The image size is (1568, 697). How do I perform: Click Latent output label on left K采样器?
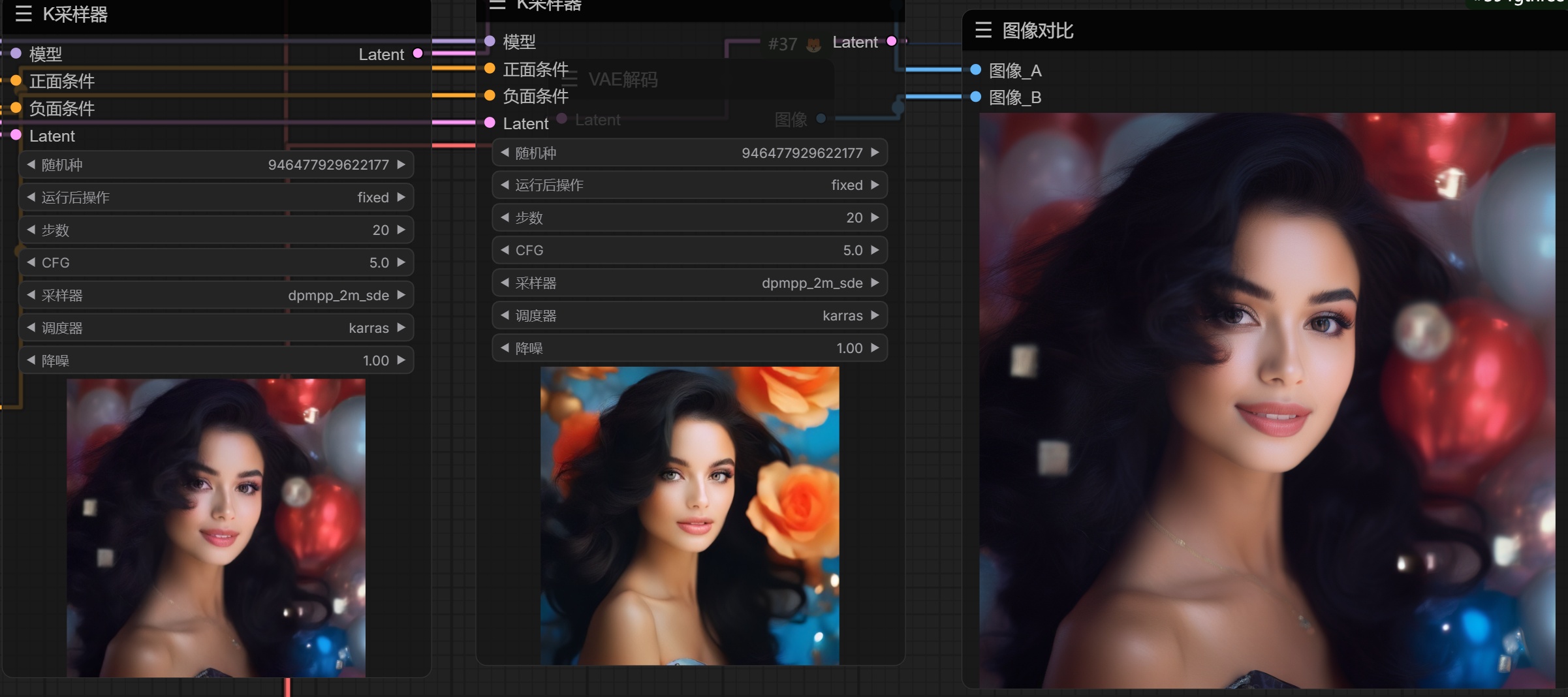tap(381, 54)
